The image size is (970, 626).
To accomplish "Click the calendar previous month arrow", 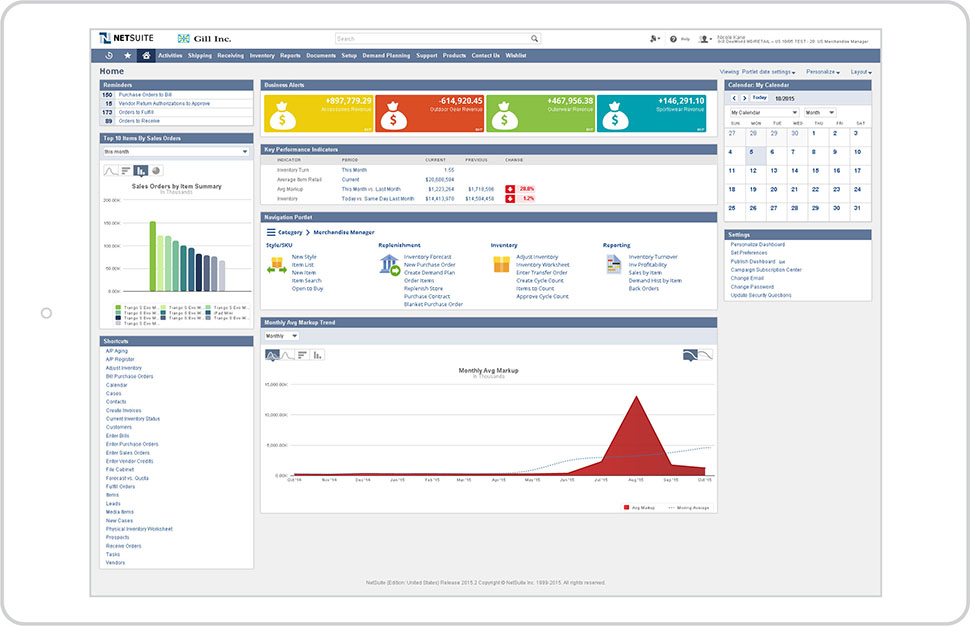I will [733, 98].
